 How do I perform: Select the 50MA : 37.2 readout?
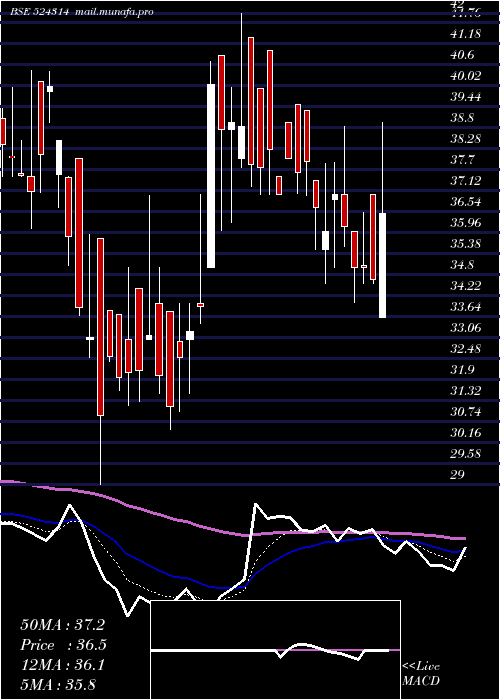point(62,625)
